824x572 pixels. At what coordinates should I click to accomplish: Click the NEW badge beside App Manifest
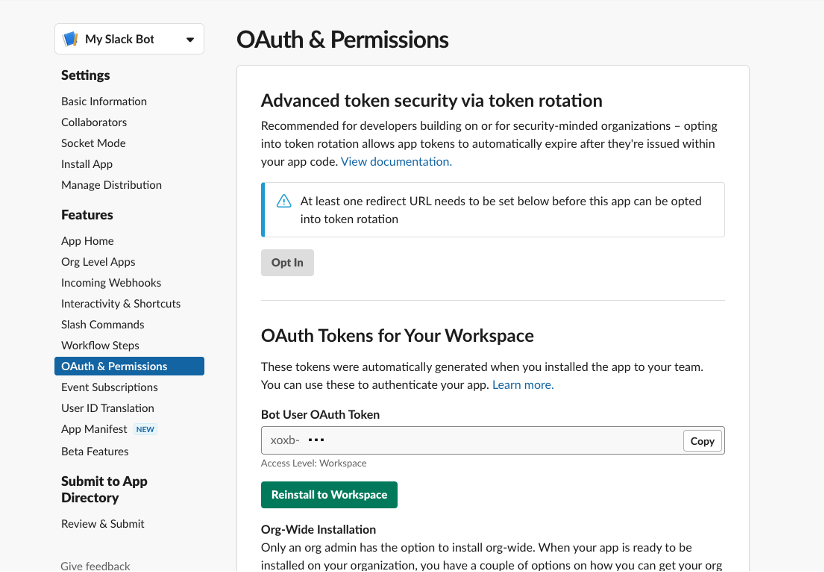click(145, 430)
